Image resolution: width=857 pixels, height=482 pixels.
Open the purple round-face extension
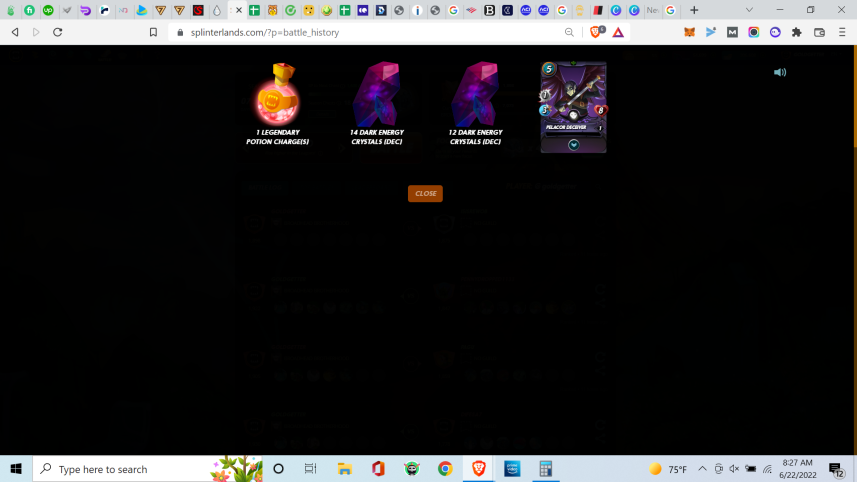[775, 32]
